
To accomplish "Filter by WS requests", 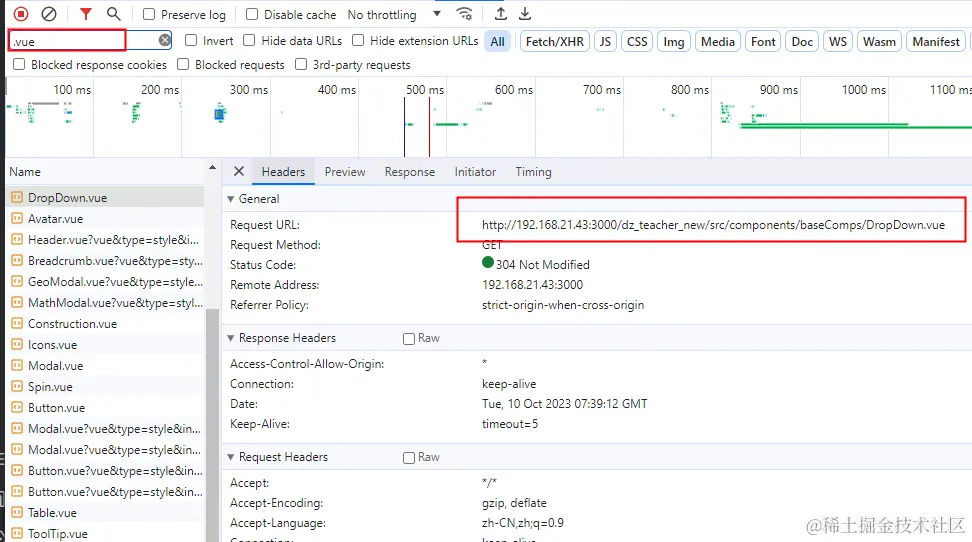I will [x=837, y=42].
